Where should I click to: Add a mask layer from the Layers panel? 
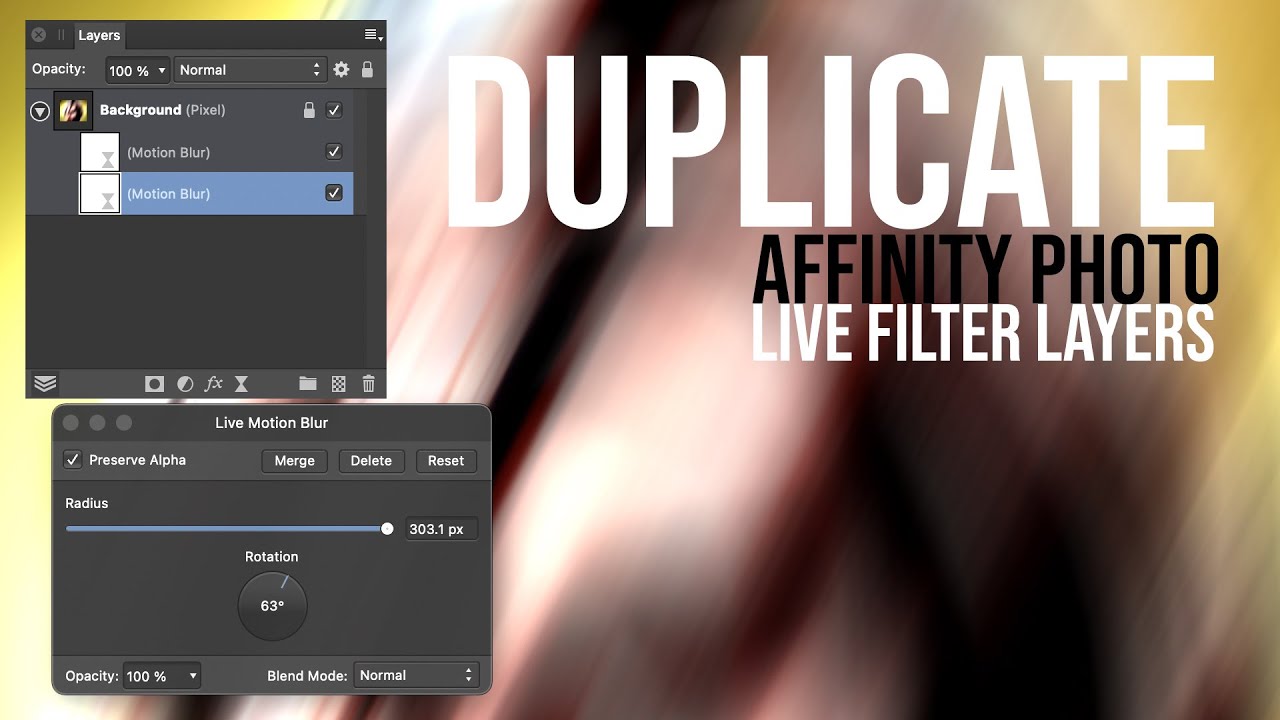point(154,383)
